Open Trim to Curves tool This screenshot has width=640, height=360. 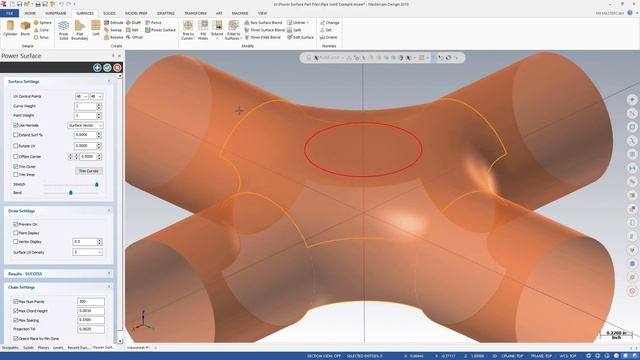coord(188,30)
